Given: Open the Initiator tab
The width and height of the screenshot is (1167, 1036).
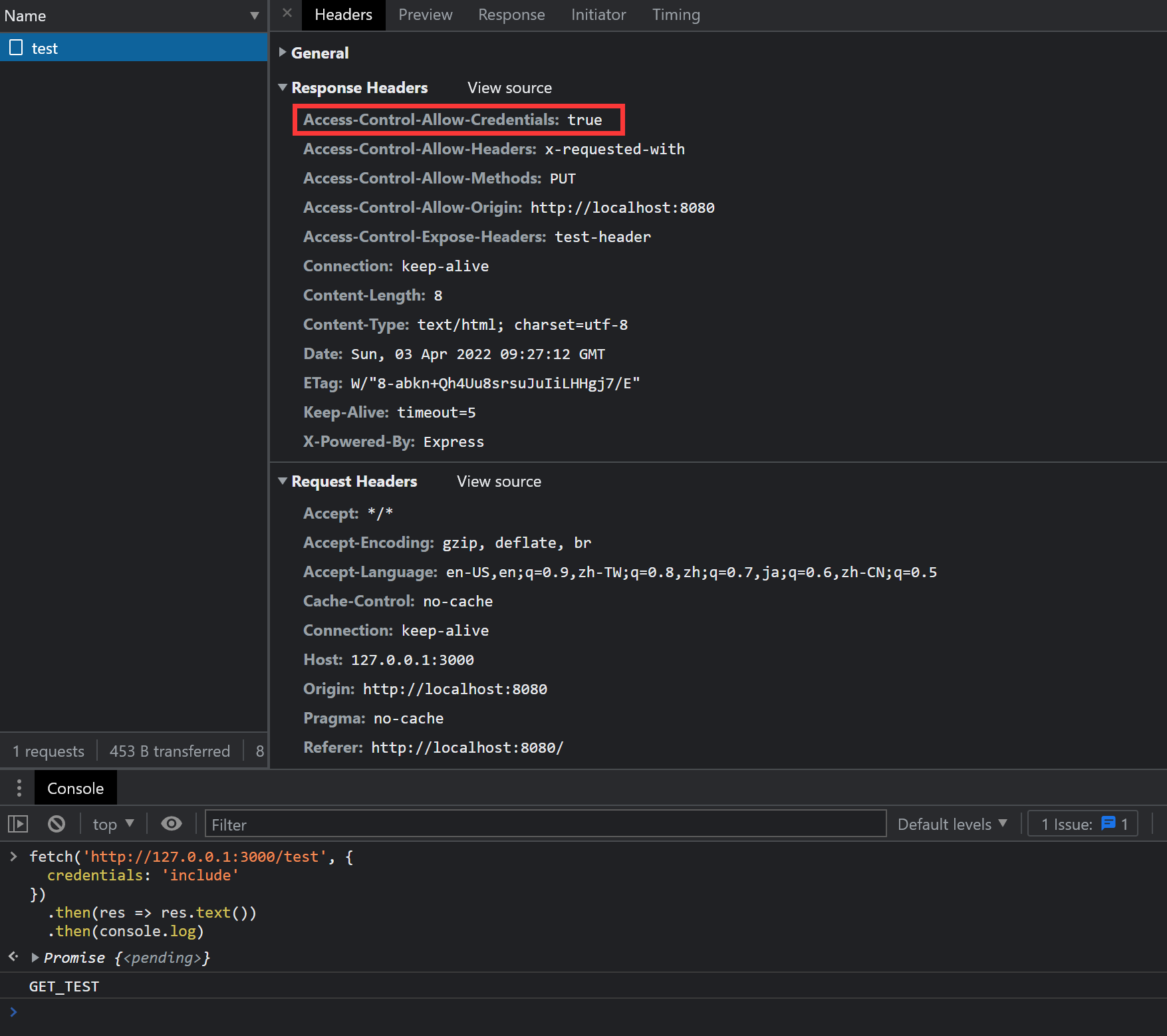Looking at the screenshot, I should pos(598,15).
